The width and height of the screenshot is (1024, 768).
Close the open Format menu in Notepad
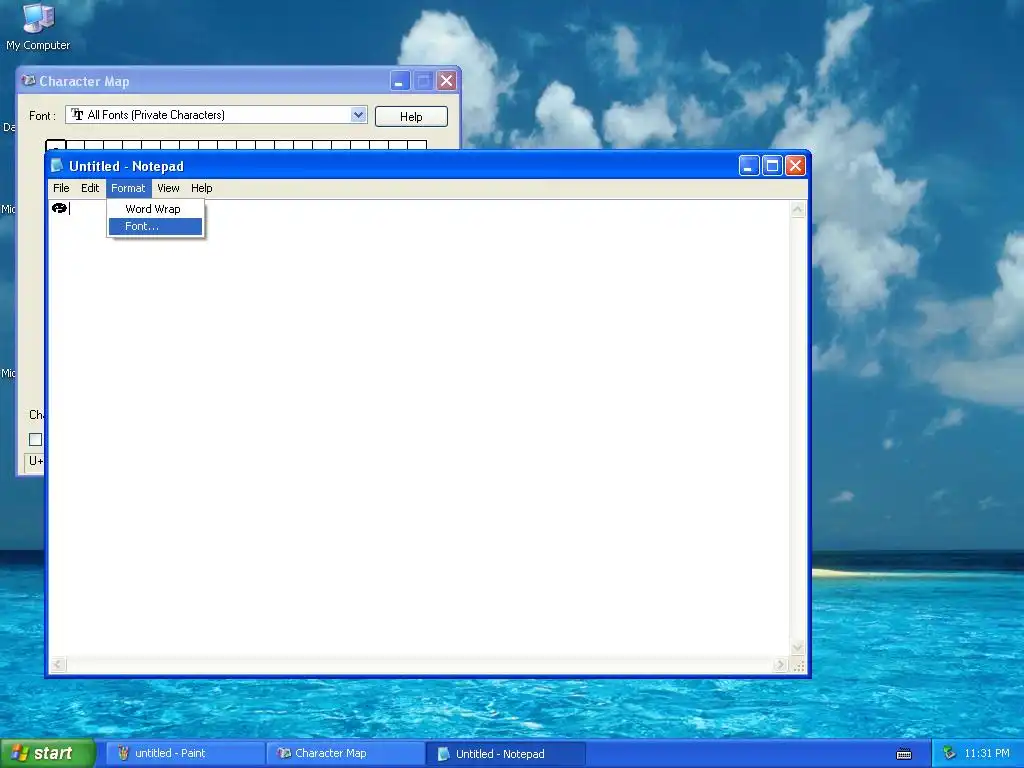[128, 188]
